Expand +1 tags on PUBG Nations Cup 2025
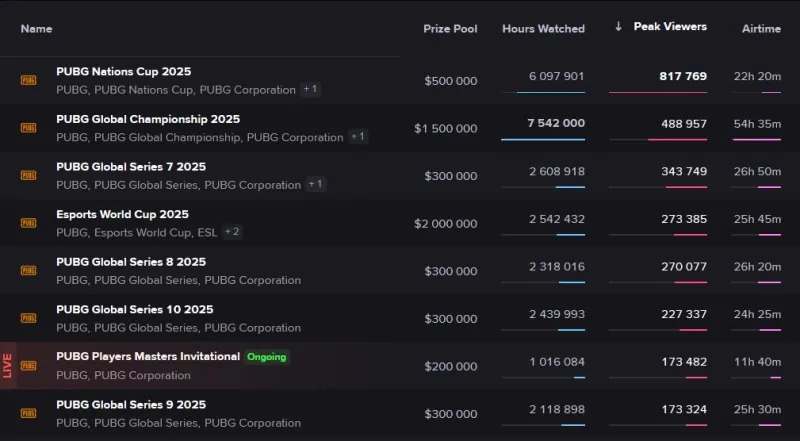 [311, 89]
